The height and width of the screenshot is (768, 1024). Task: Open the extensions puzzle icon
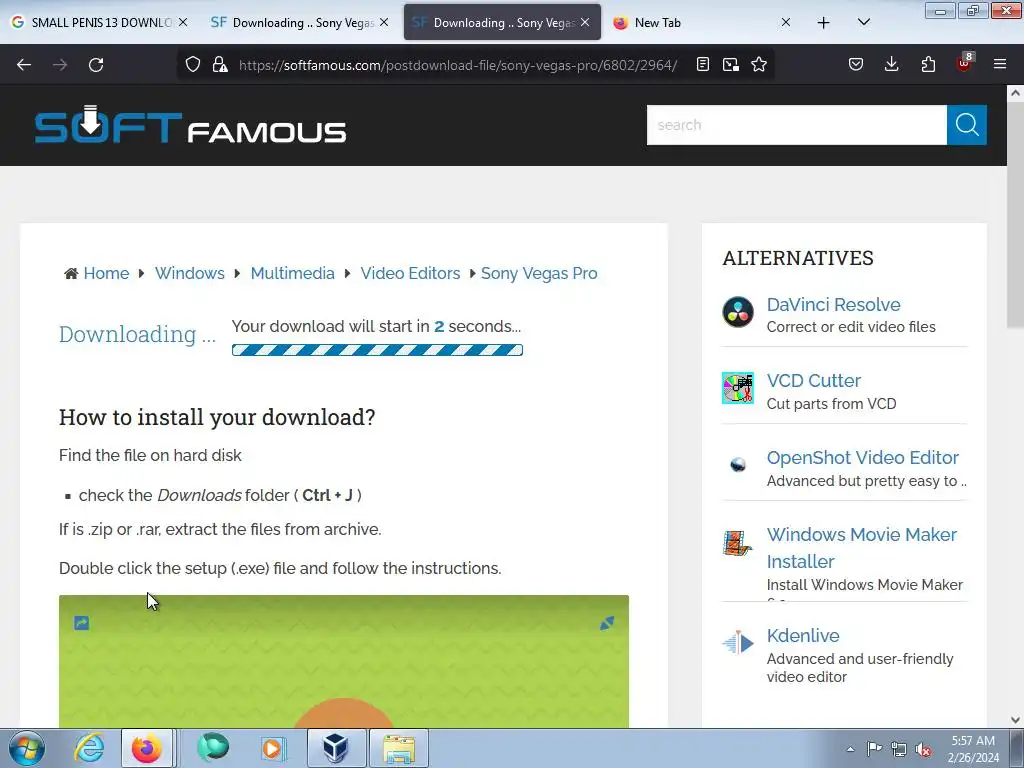pyautogui.click(x=928, y=64)
